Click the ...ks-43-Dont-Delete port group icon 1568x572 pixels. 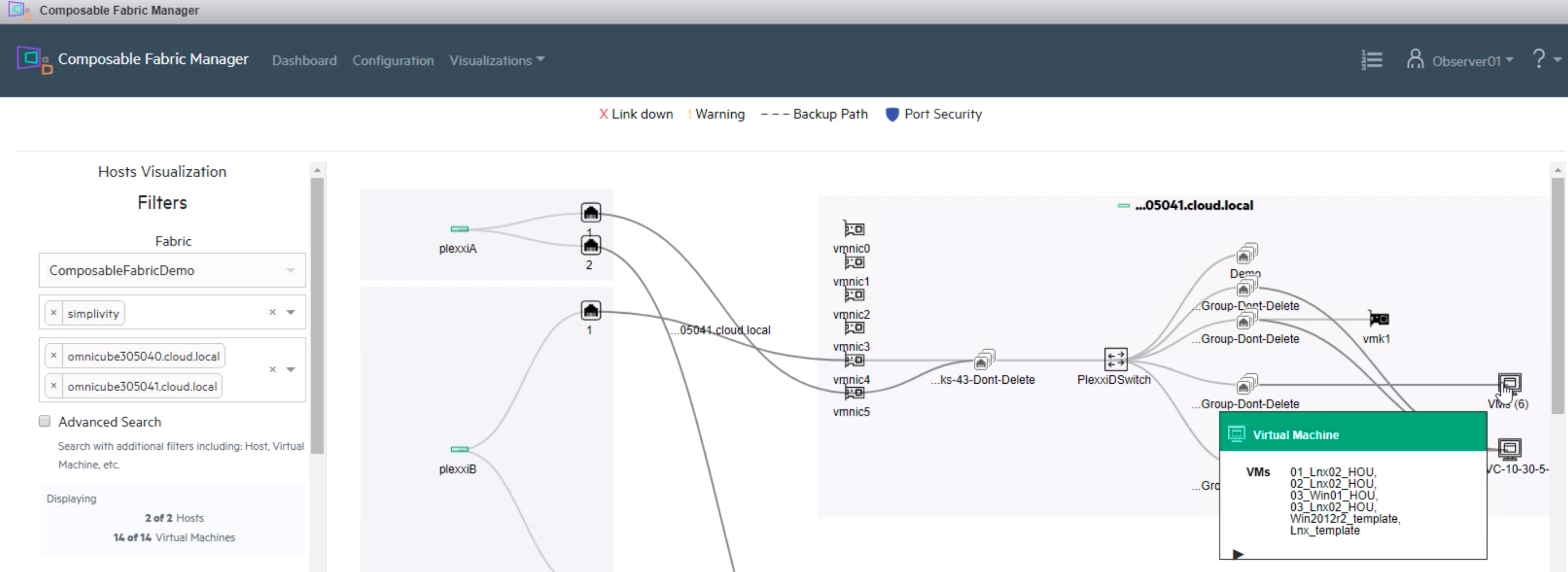coord(984,360)
